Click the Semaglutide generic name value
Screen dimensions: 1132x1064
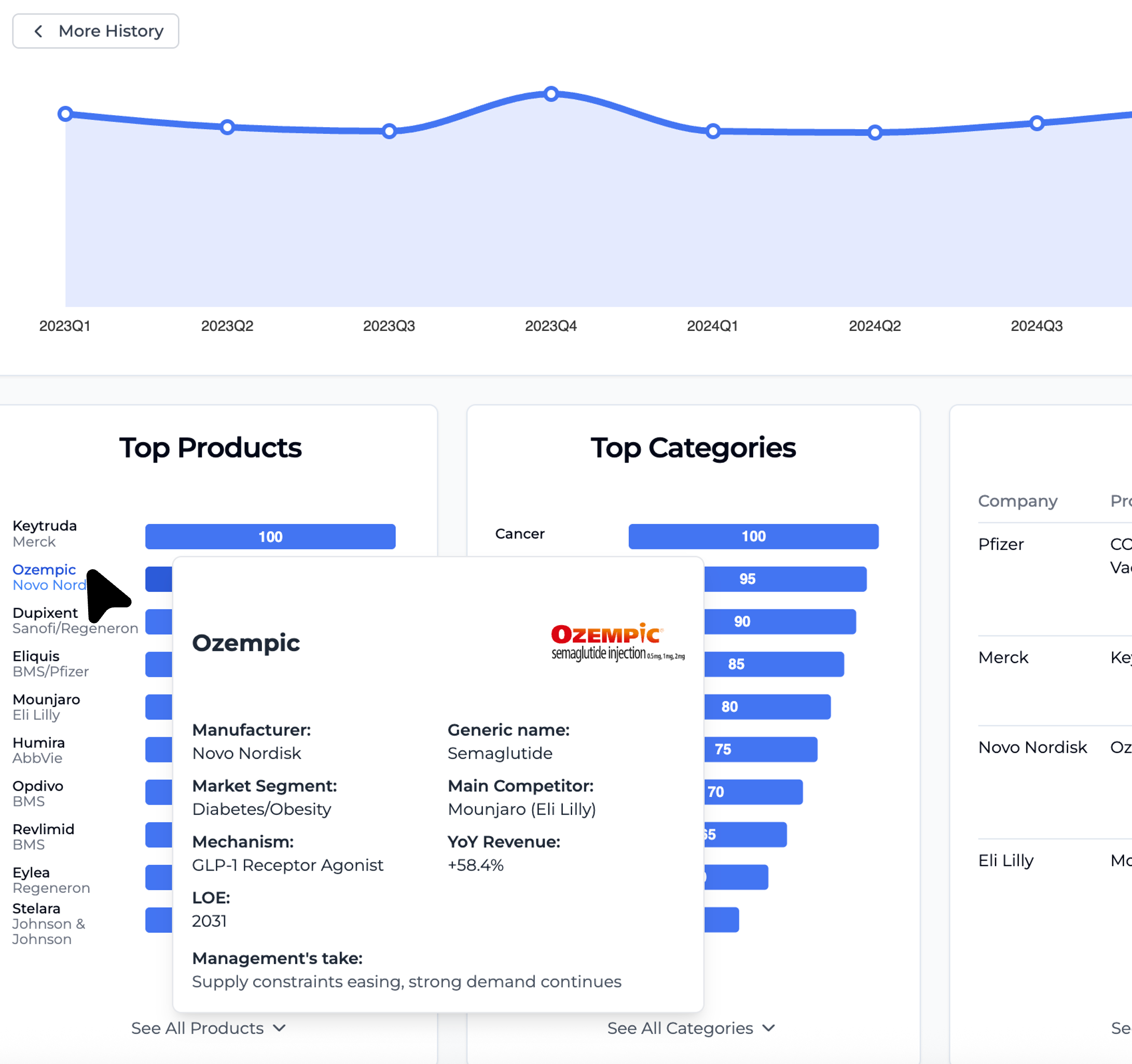click(x=500, y=753)
